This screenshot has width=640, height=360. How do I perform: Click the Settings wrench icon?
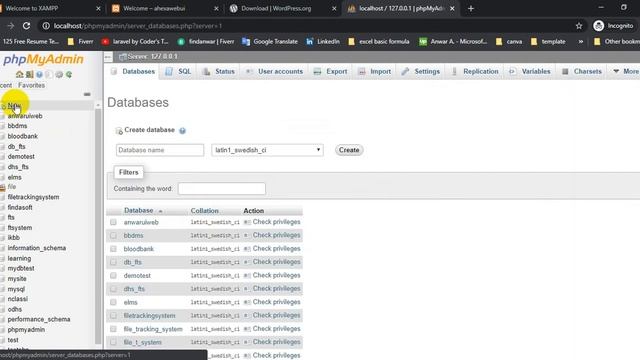coord(405,71)
